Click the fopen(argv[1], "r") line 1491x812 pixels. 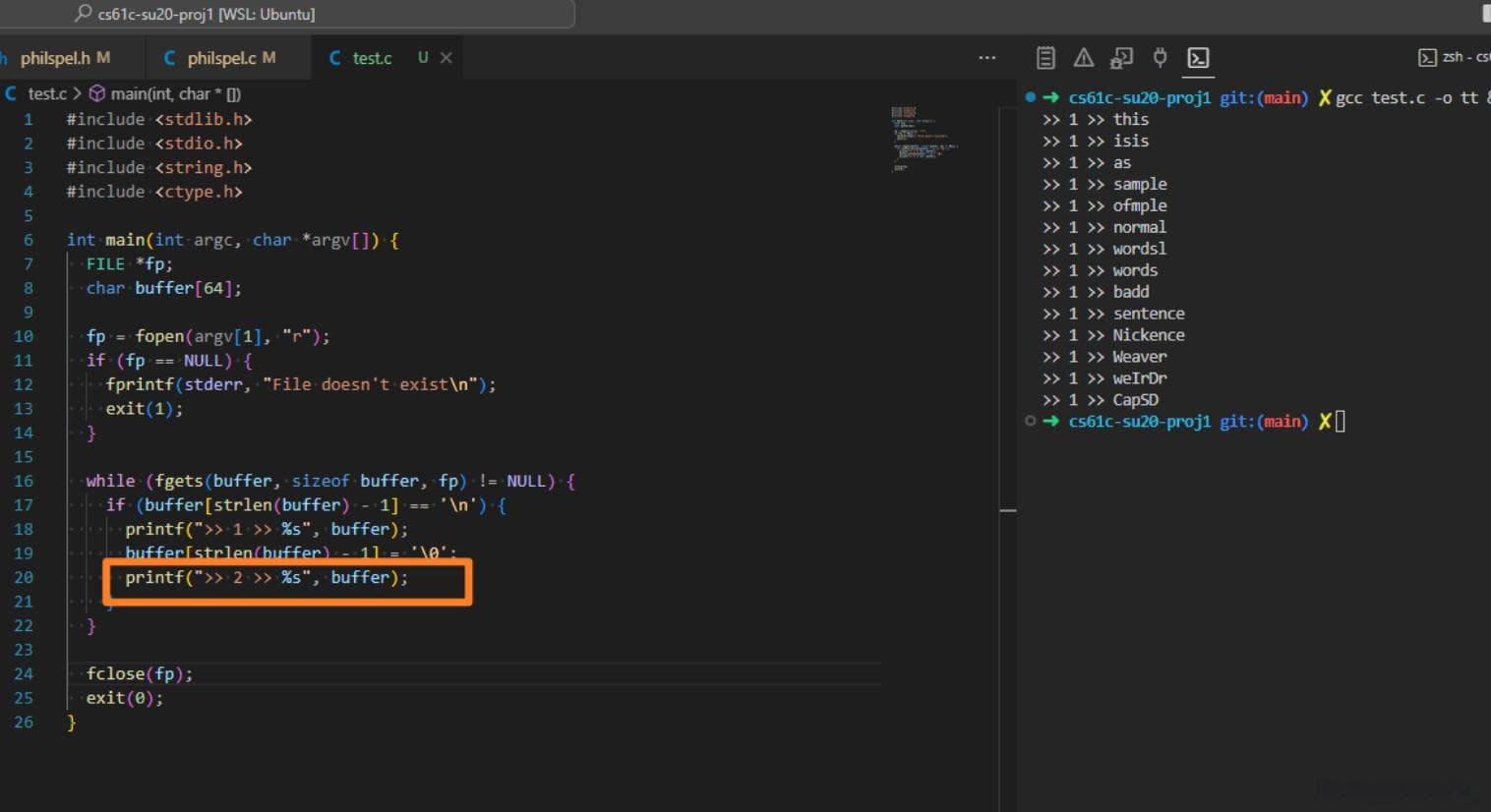[208, 336]
